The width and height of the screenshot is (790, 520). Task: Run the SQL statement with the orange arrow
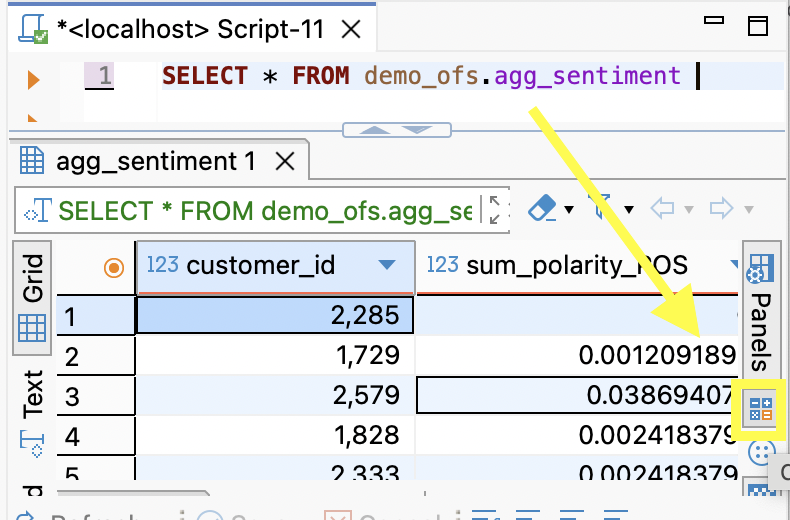[33, 80]
